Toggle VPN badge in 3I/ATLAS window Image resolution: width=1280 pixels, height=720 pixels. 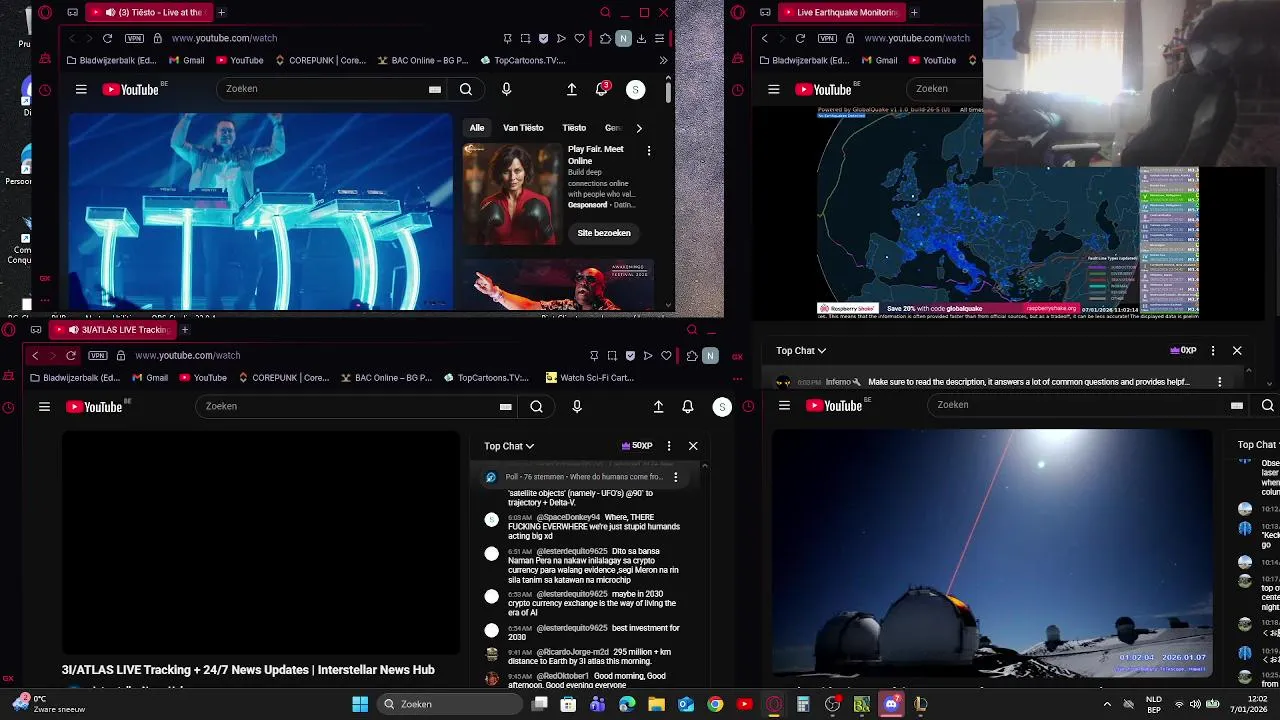point(97,355)
